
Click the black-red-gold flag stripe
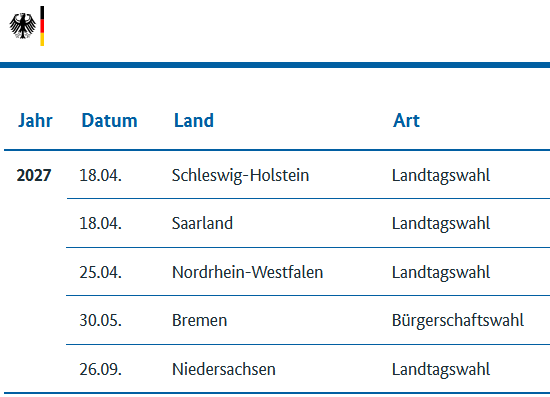coord(42,26)
